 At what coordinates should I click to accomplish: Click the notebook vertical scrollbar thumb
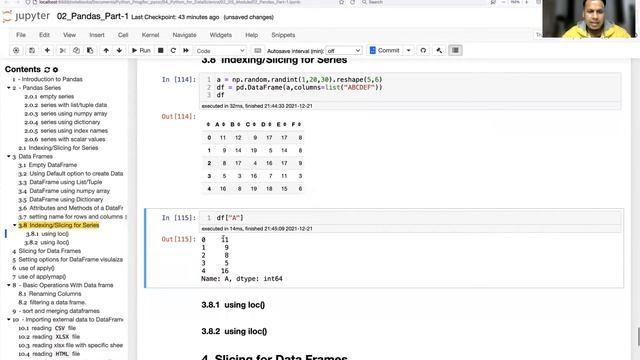pos(638,337)
